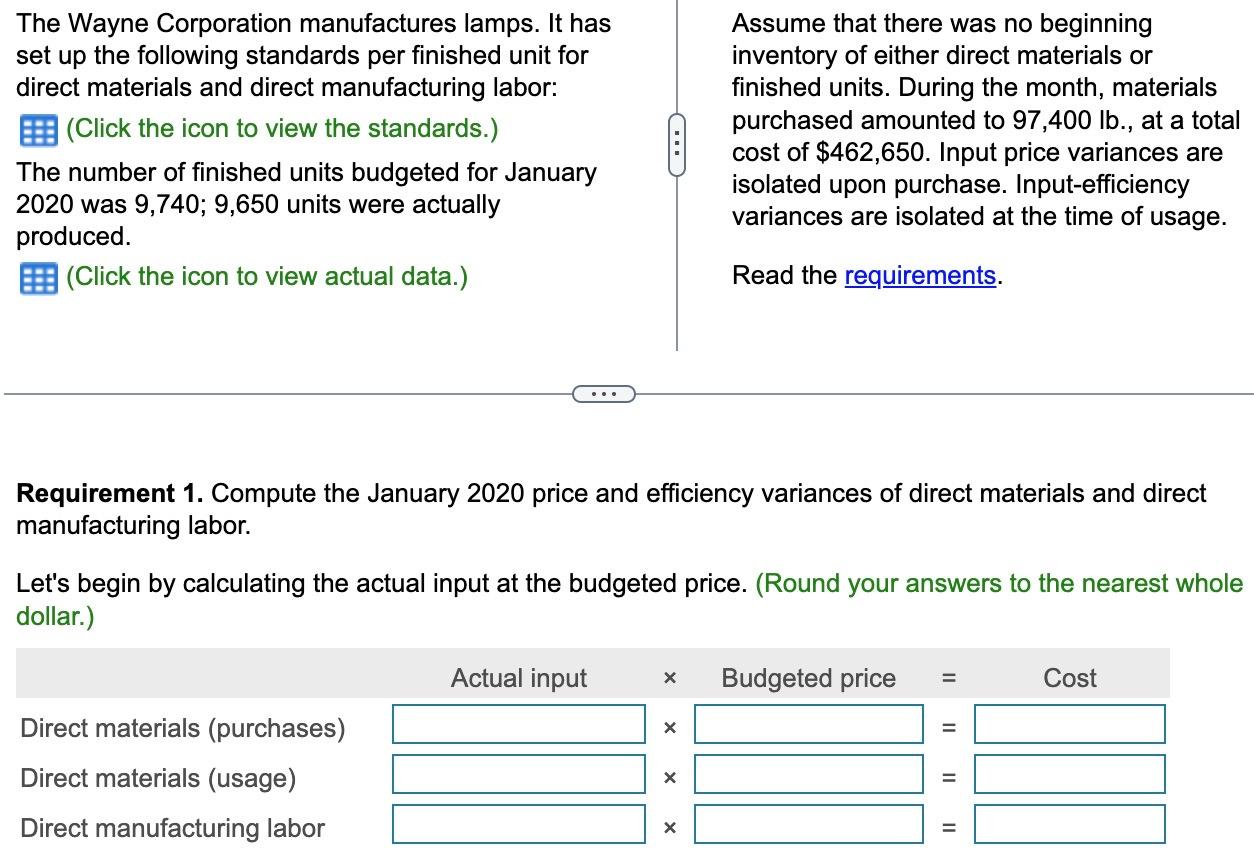Click the Cost field for Direct manufacturing labor
1254x858 pixels.
pos(1069,824)
